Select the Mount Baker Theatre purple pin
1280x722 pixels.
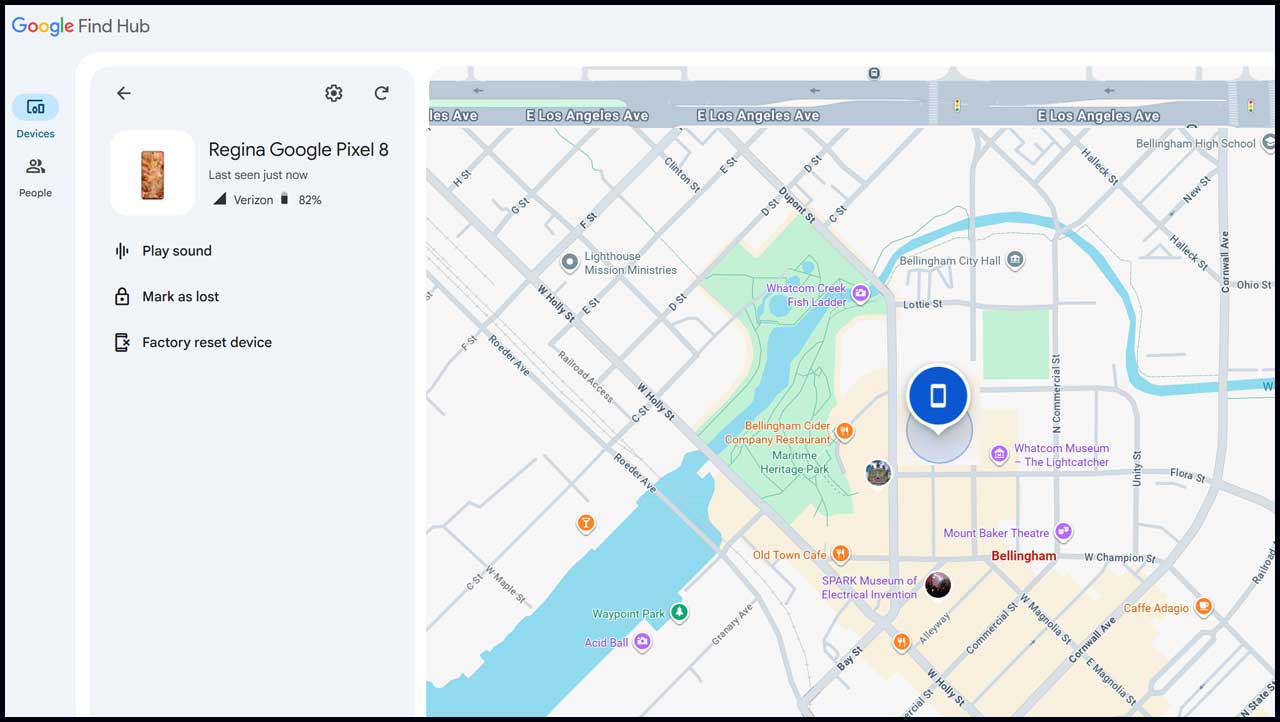[1064, 532]
